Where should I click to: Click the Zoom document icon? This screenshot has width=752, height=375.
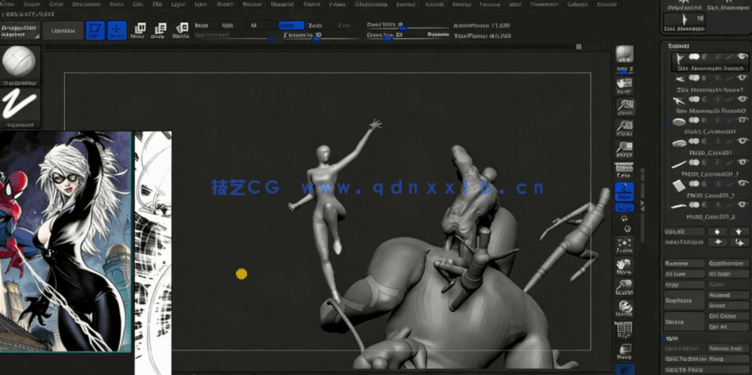click(x=624, y=107)
